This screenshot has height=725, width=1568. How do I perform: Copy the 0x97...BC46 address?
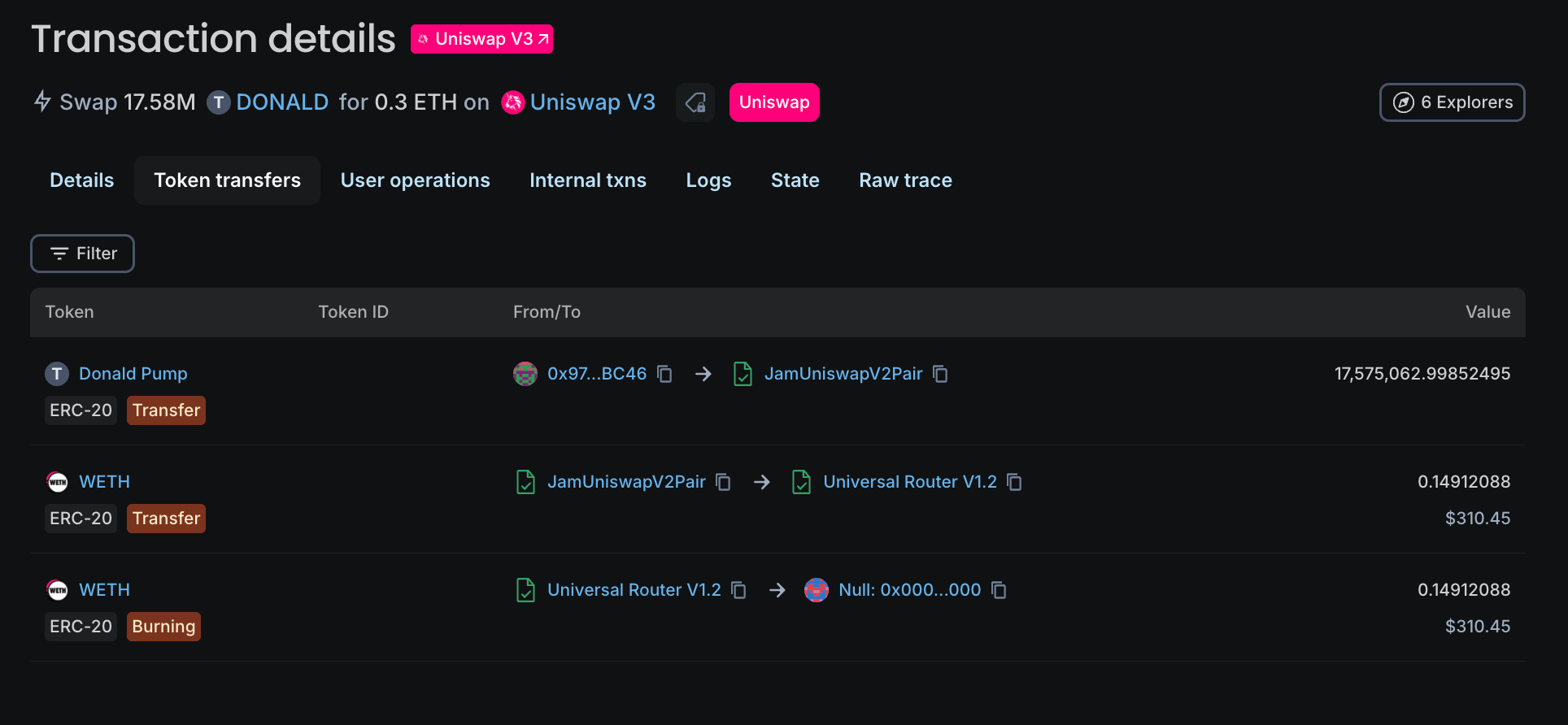664,374
